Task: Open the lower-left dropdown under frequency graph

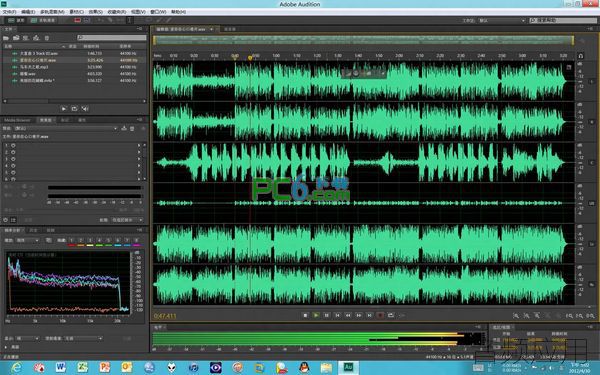Action: [x=28, y=339]
